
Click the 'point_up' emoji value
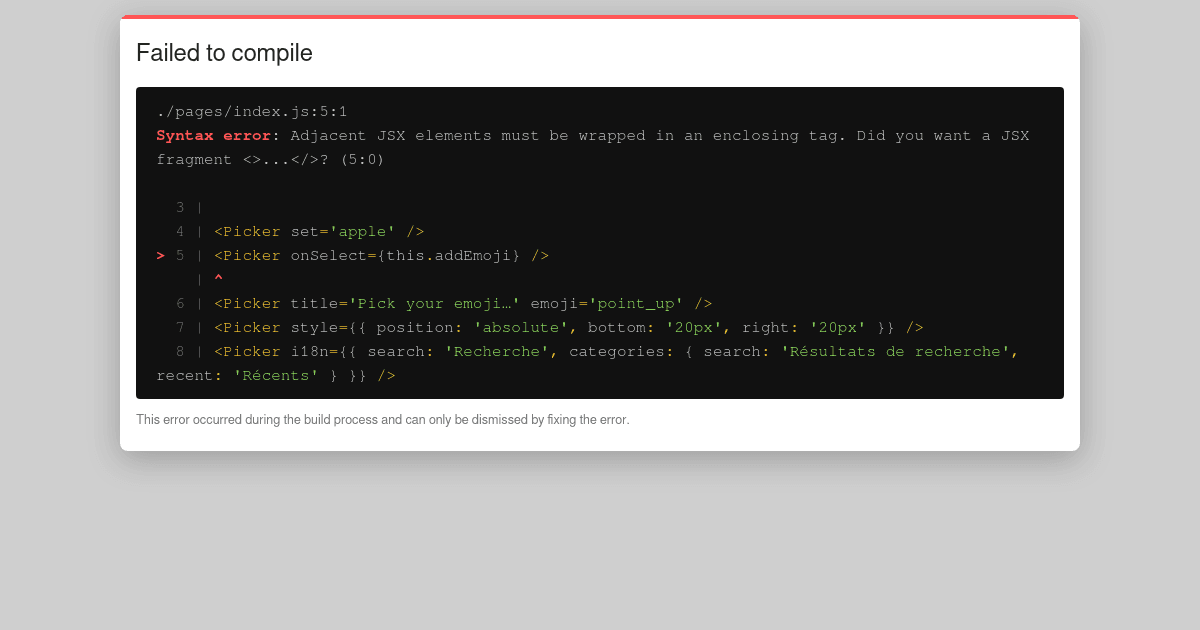point(636,304)
